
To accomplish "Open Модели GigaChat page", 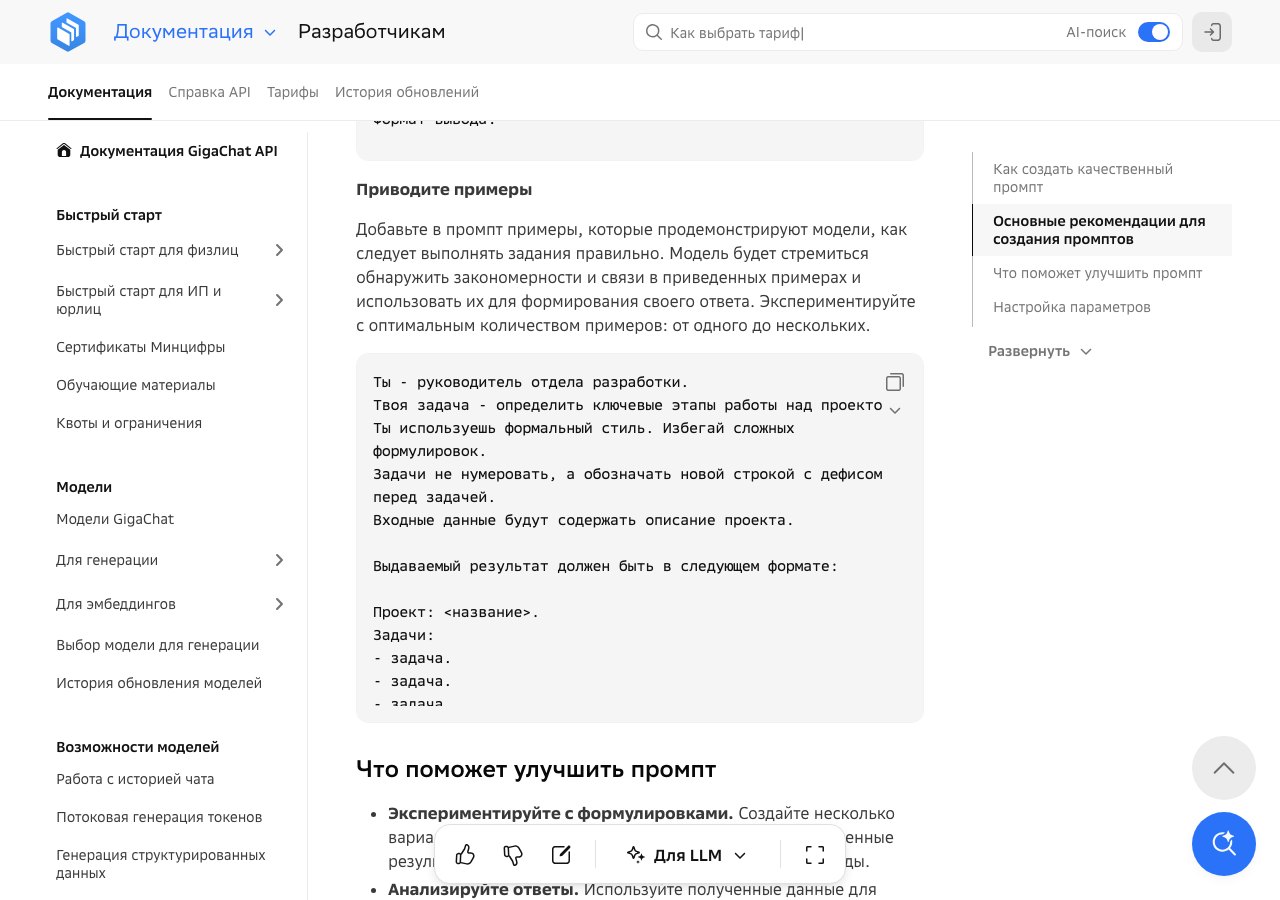I will pyautogui.click(x=115, y=519).
